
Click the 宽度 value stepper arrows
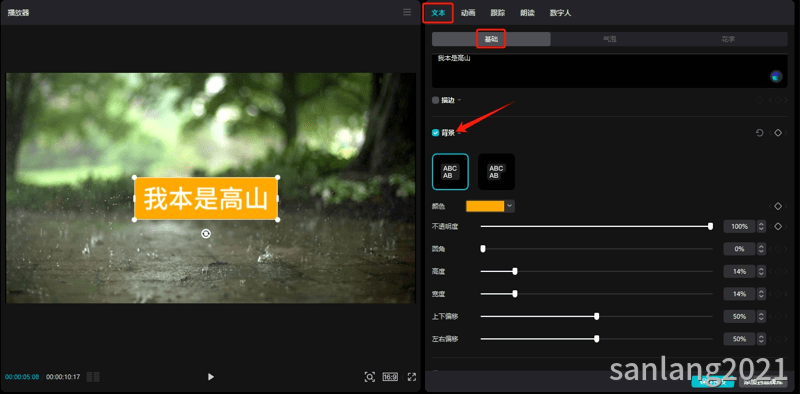point(761,293)
